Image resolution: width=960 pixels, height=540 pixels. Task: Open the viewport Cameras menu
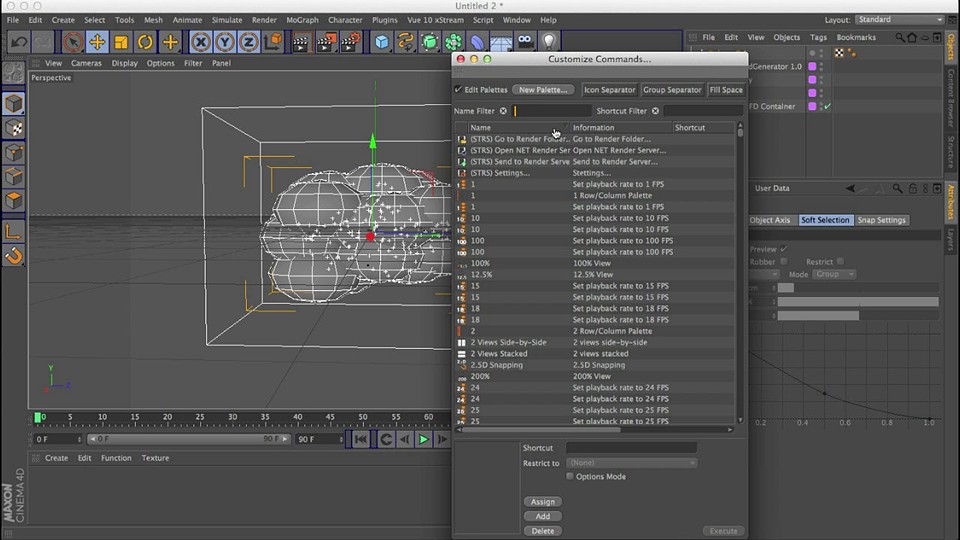[x=86, y=63]
